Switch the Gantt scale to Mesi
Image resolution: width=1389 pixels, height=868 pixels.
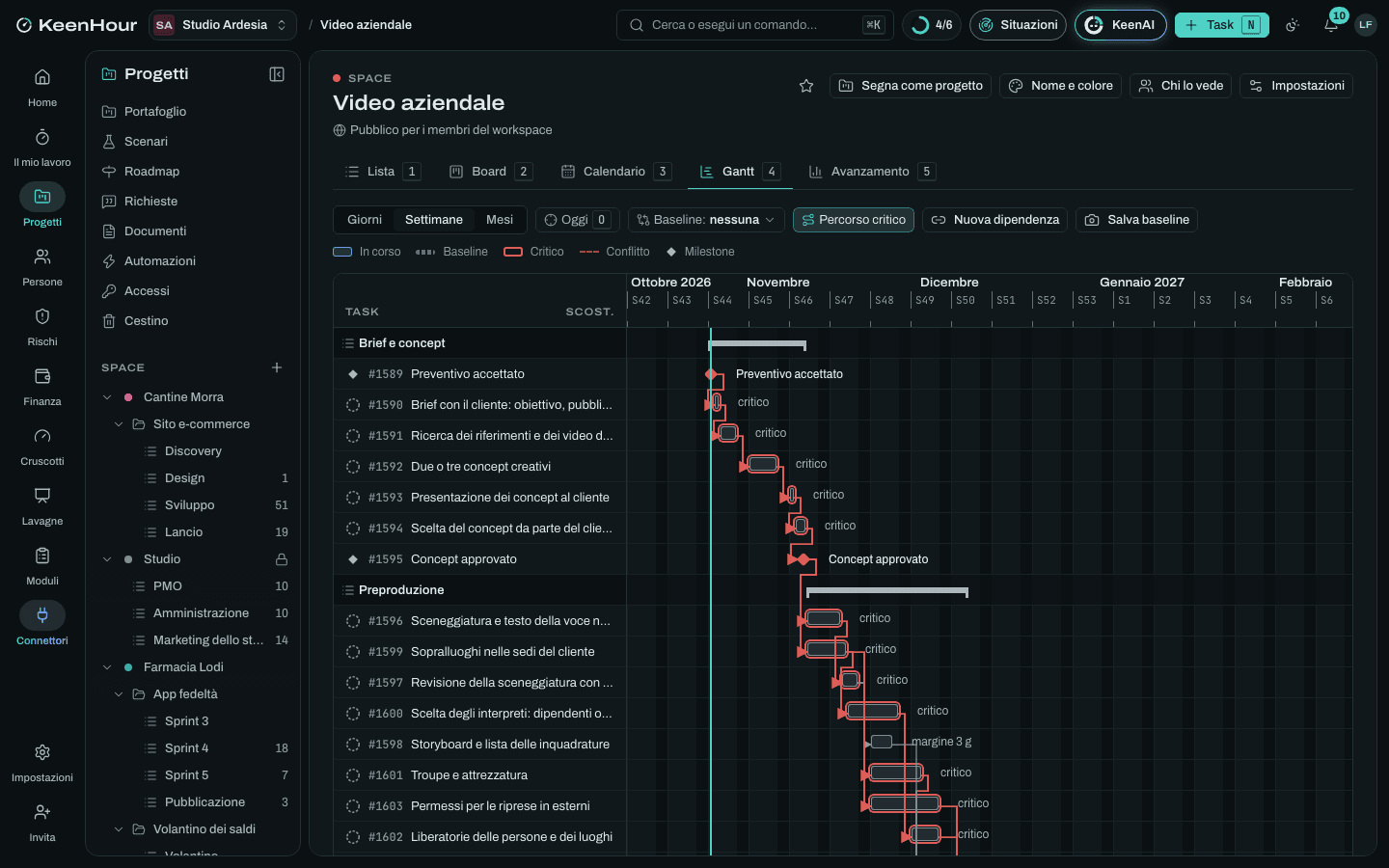[x=500, y=220]
